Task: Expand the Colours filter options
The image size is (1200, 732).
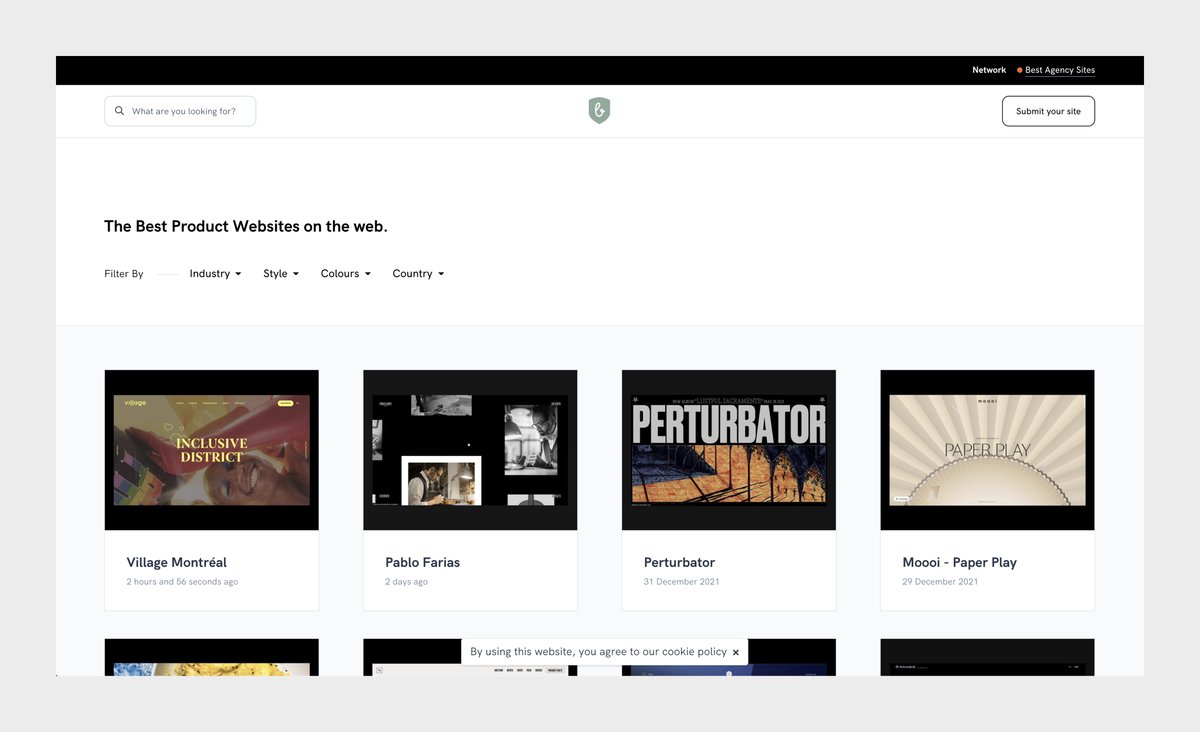Action: [345, 273]
